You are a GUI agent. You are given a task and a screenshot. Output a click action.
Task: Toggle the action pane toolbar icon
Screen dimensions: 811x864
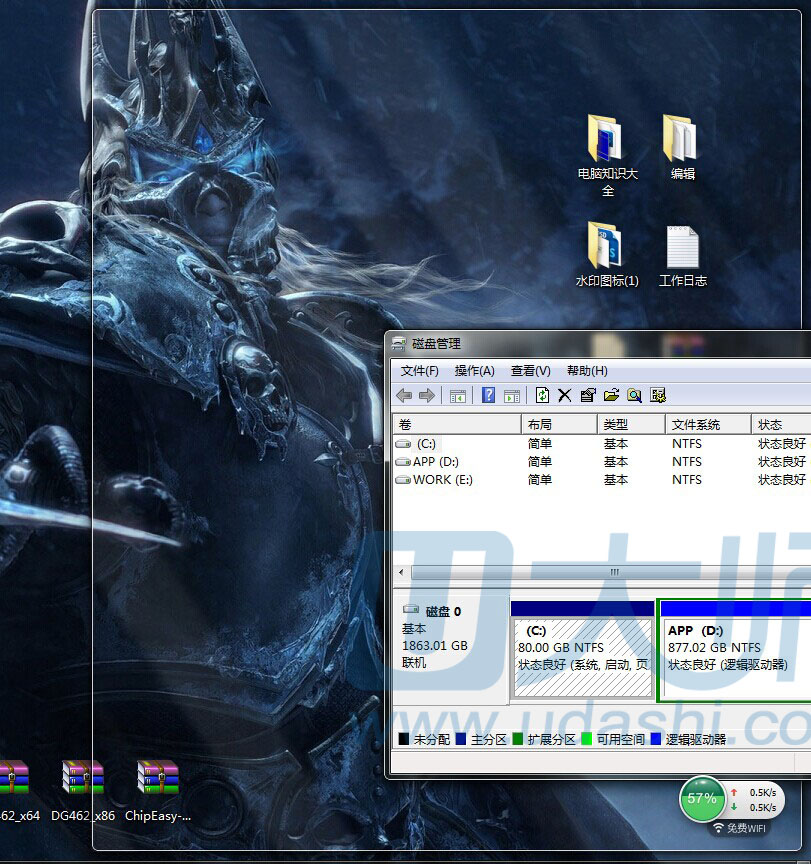[512, 396]
